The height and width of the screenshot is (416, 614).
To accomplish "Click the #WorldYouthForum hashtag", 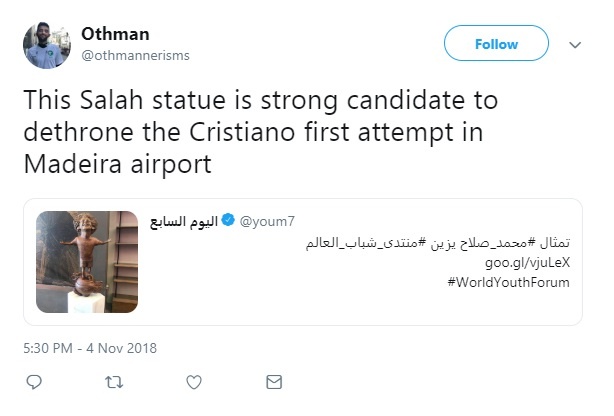I will [x=511, y=282].
